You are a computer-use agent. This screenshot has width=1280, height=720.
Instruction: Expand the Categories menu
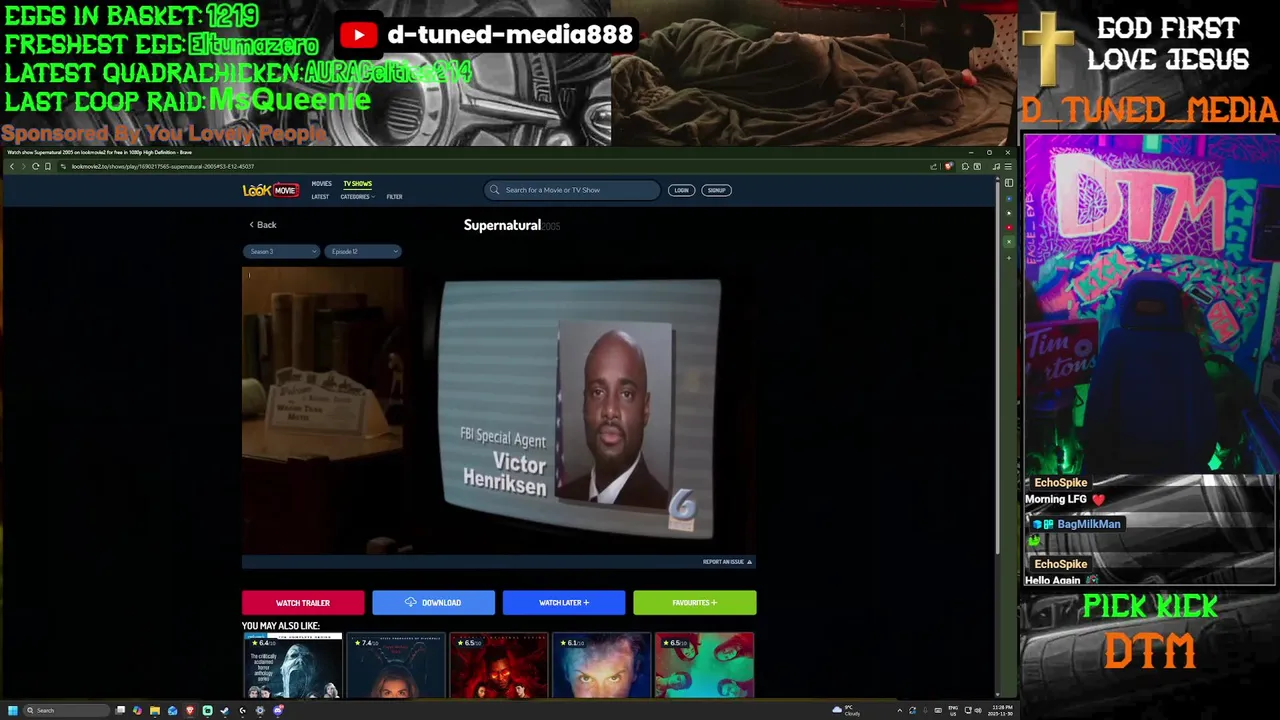357,197
